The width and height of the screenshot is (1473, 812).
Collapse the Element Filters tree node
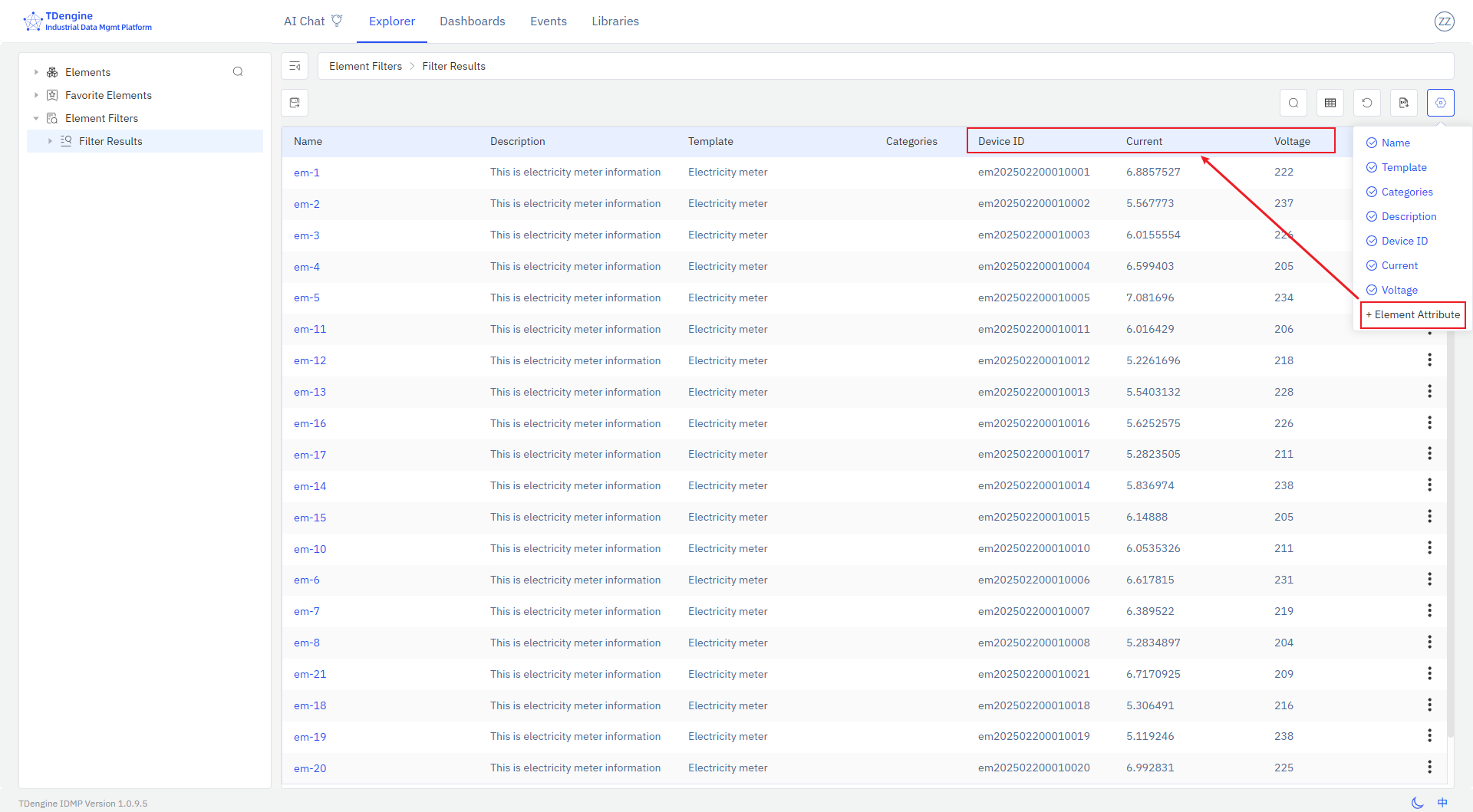pyautogui.click(x=36, y=118)
